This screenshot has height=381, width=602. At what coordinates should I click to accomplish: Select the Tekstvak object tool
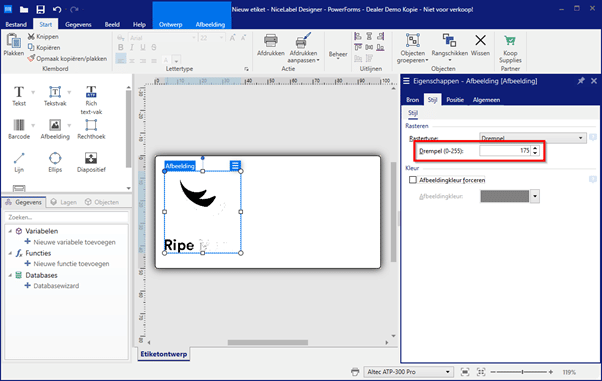click(x=55, y=96)
